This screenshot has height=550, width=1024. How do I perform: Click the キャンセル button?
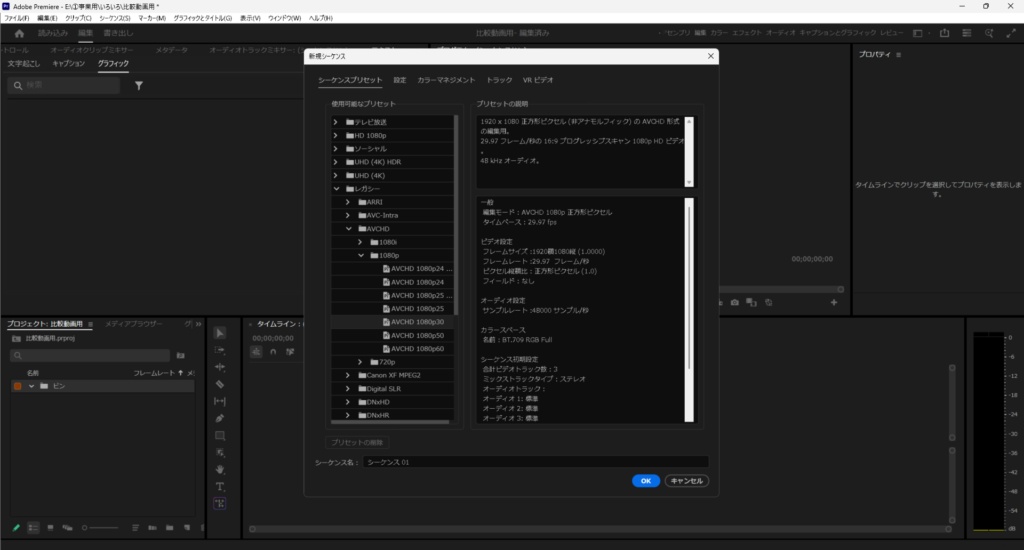[686, 481]
